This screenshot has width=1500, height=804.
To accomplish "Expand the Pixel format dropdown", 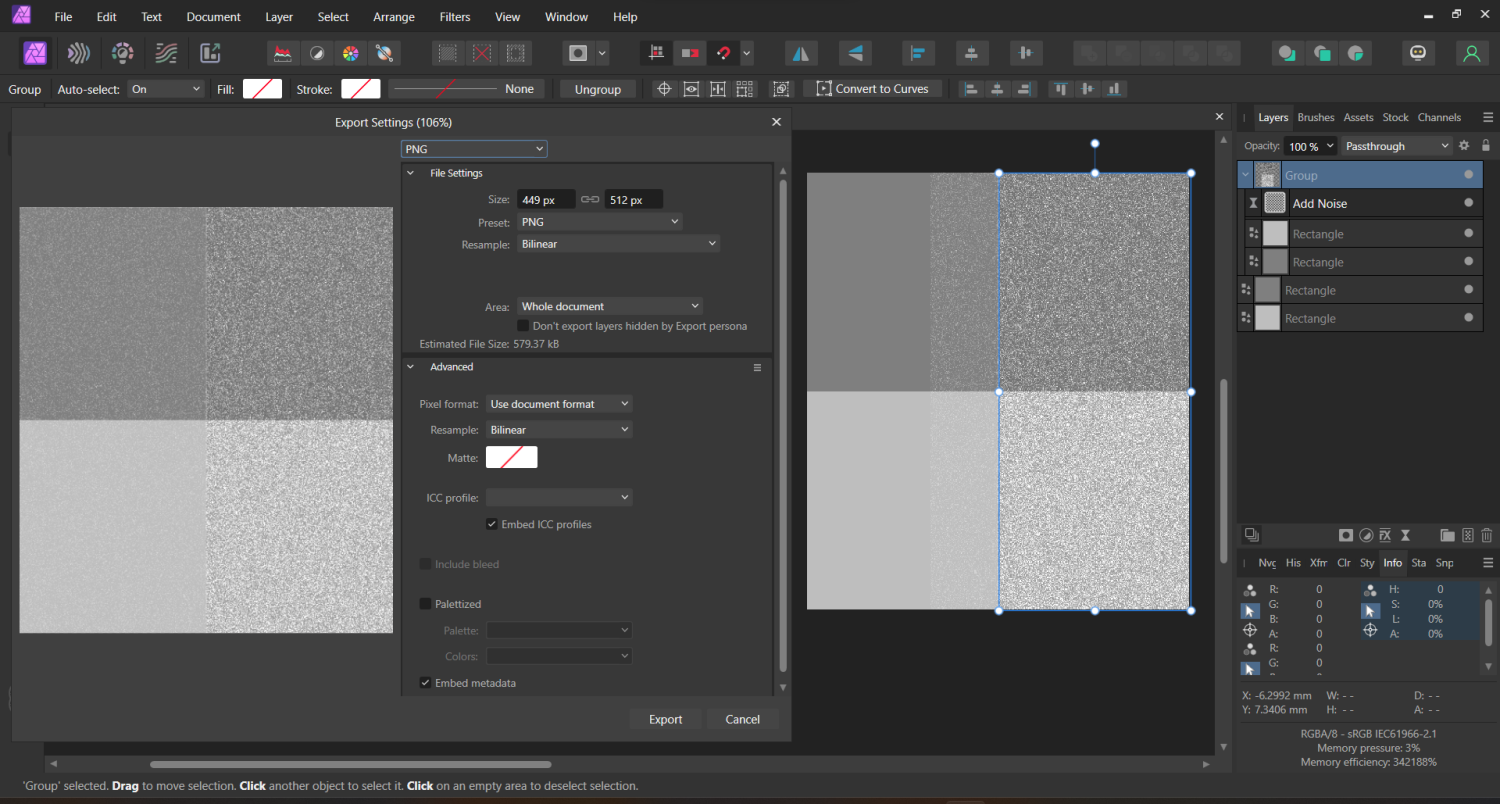I will [559, 404].
